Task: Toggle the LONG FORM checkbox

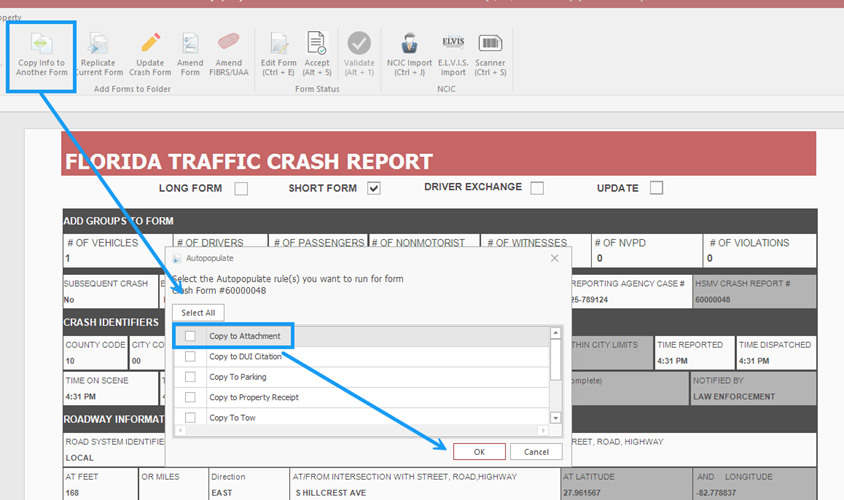Action: pos(241,188)
